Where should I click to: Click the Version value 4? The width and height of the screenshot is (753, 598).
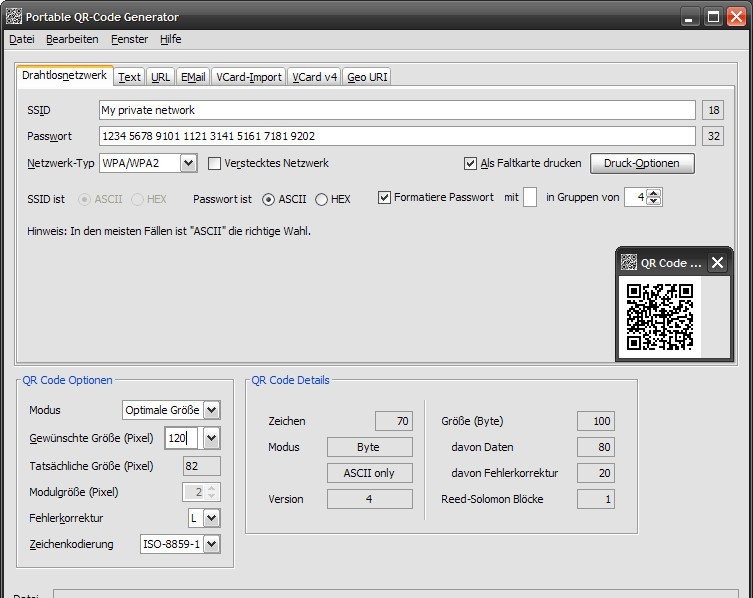[370, 499]
